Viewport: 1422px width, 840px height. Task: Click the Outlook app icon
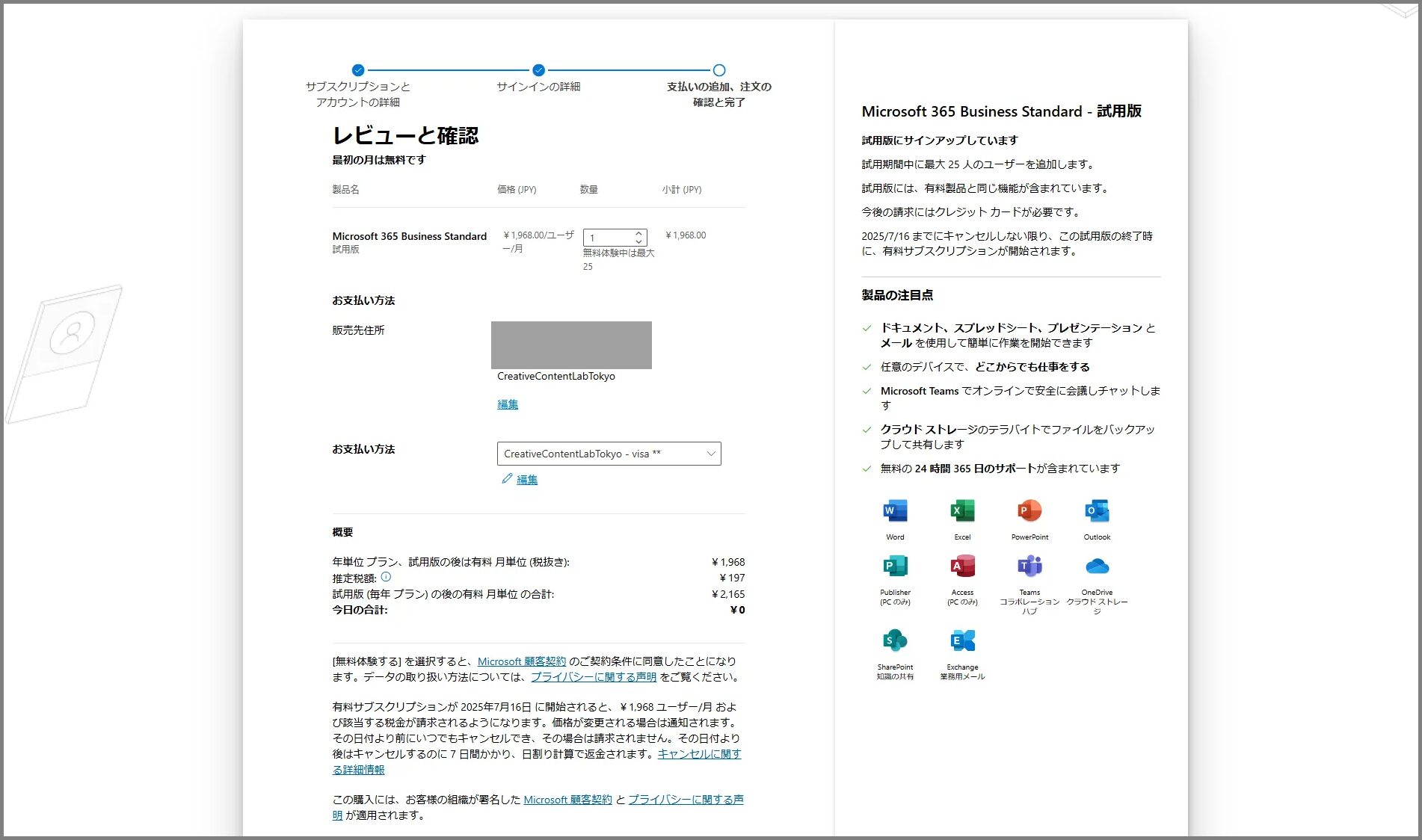pos(1097,510)
